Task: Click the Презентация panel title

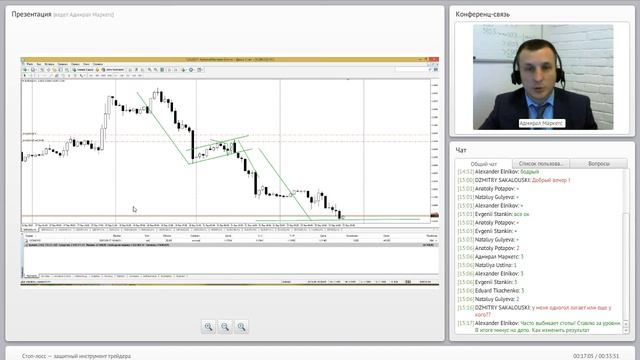Action: (x=31, y=14)
